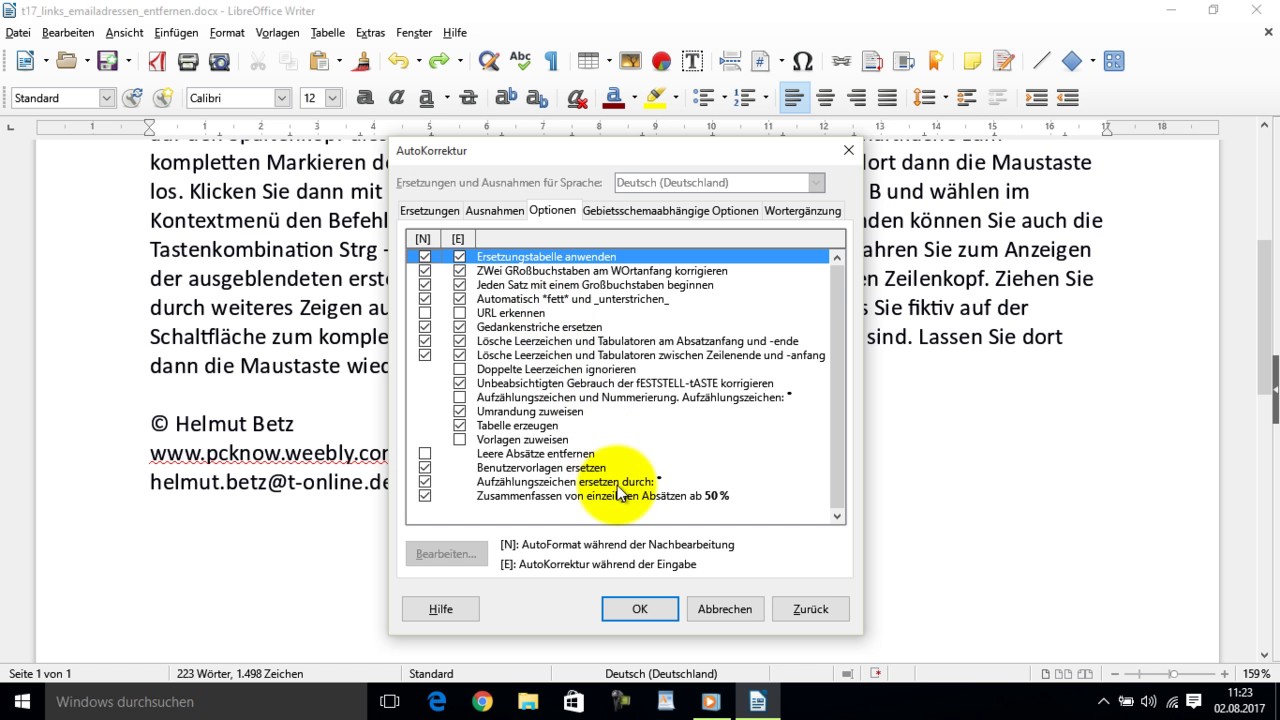Click the Justified alignment icon
The image size is (1280, 720).
click(887, 98)
